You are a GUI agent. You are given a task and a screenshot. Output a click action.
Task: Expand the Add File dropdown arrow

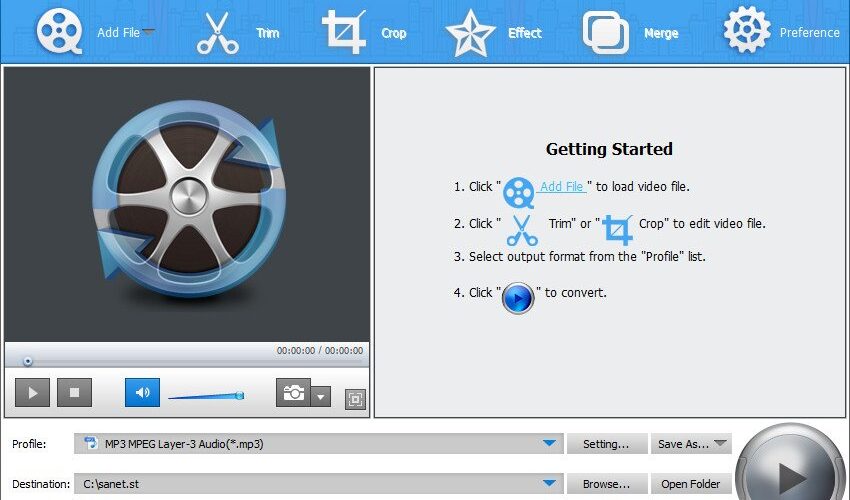148,31
